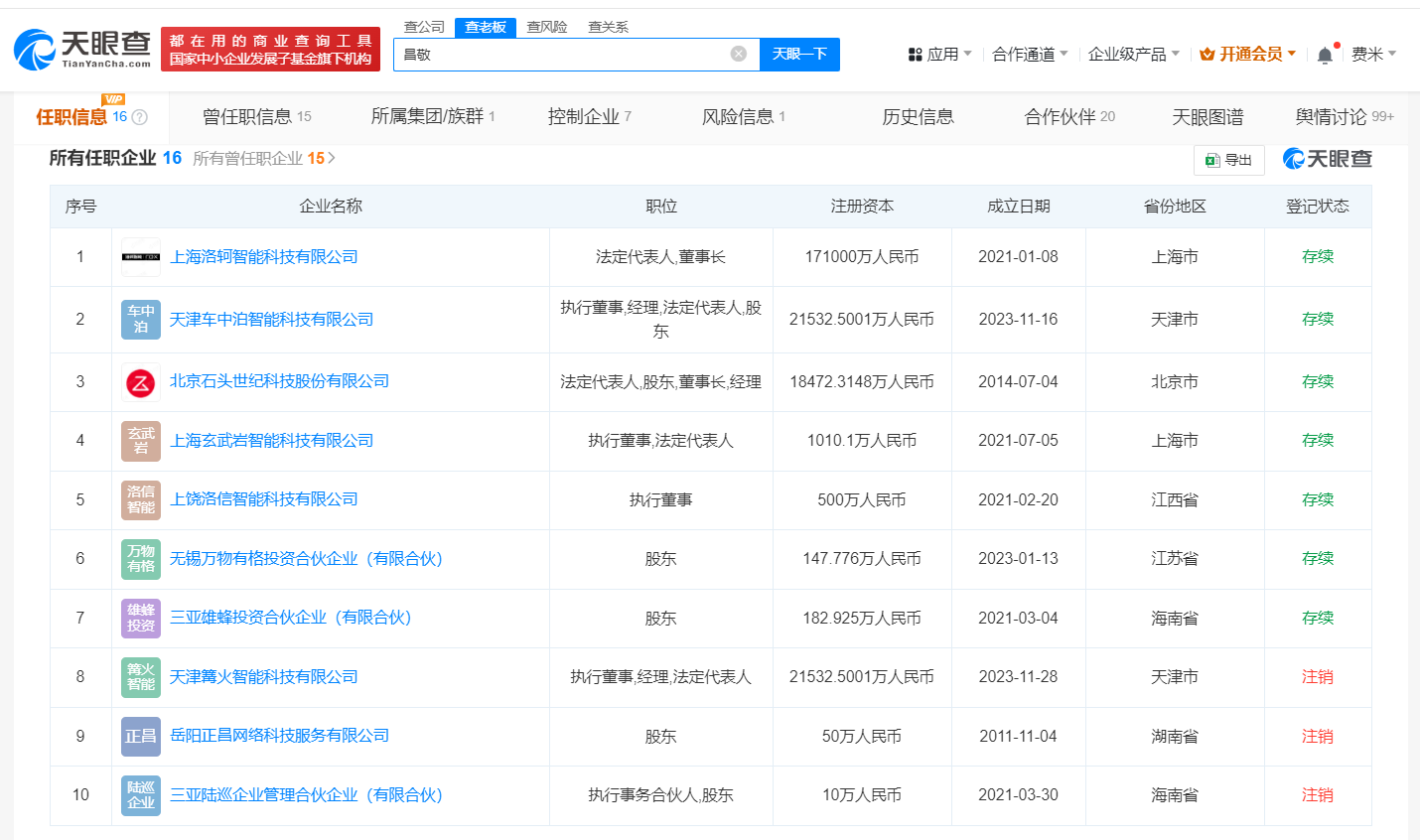Open 岳阳正昌网络科技服务有限公司 company link

[280, 736]
